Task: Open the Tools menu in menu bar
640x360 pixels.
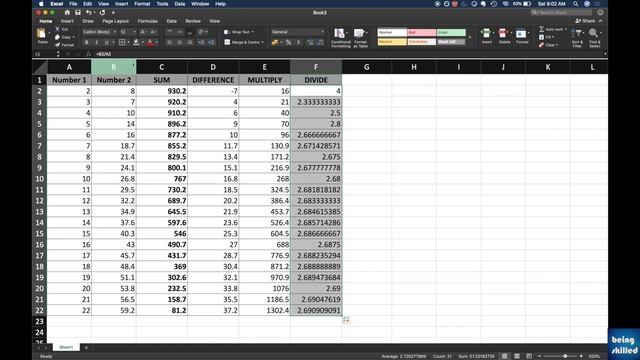Action: click(x=162, y=4)
